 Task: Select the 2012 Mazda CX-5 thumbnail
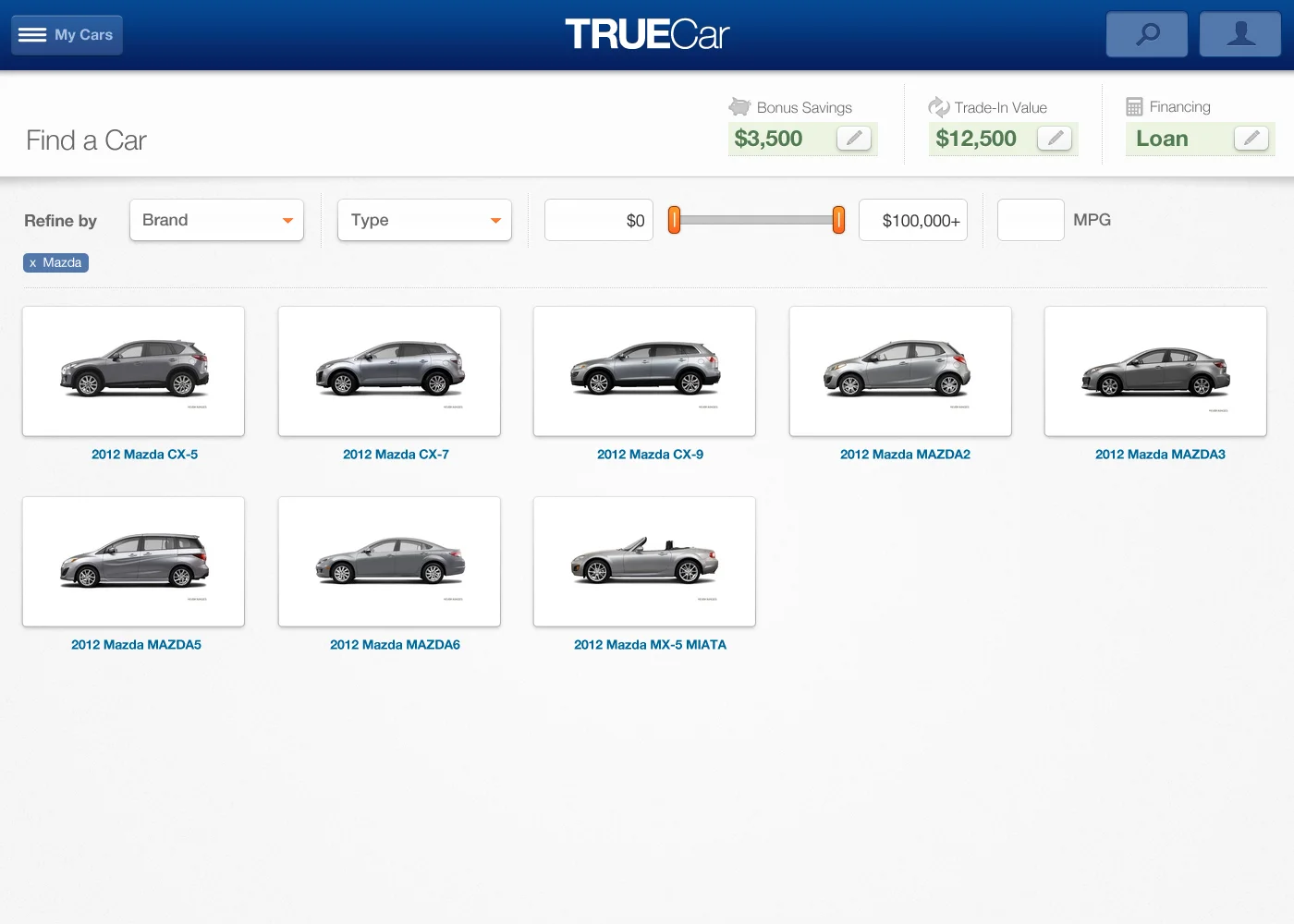click(x=134, y=371)
